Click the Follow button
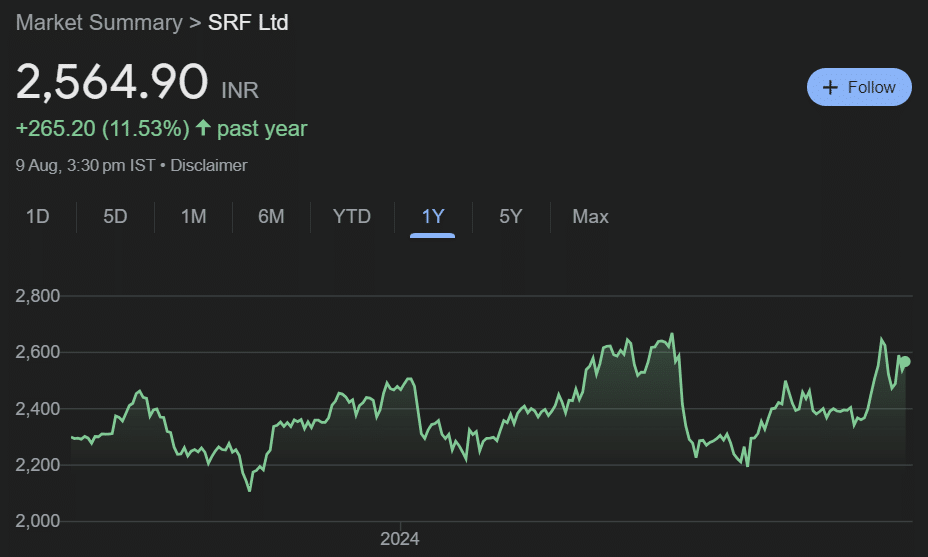This screenshot has height=557, width=928. 859,87
